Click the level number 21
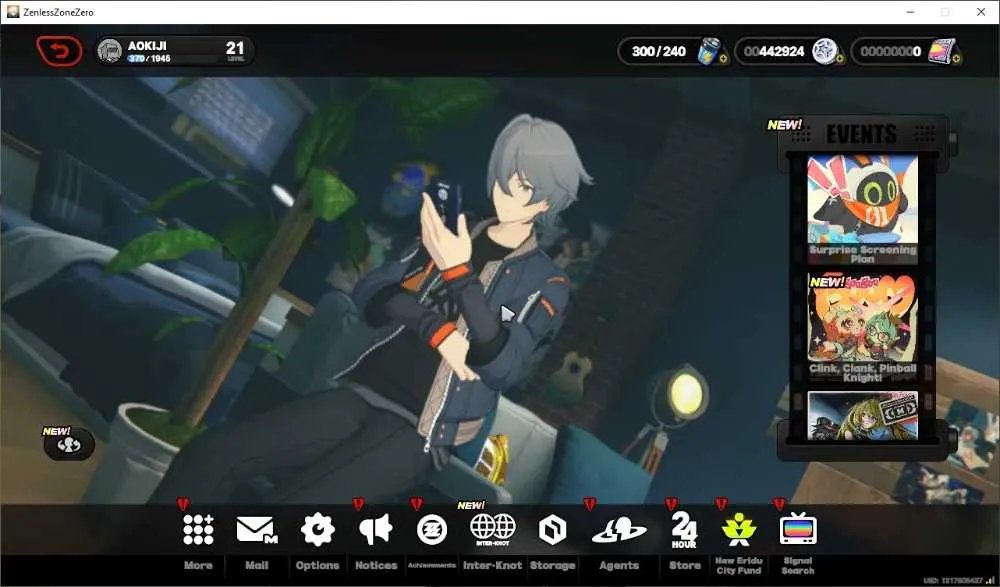Image resolution: width=1000 pixels, height=587 pixels. tap(235, 48)
